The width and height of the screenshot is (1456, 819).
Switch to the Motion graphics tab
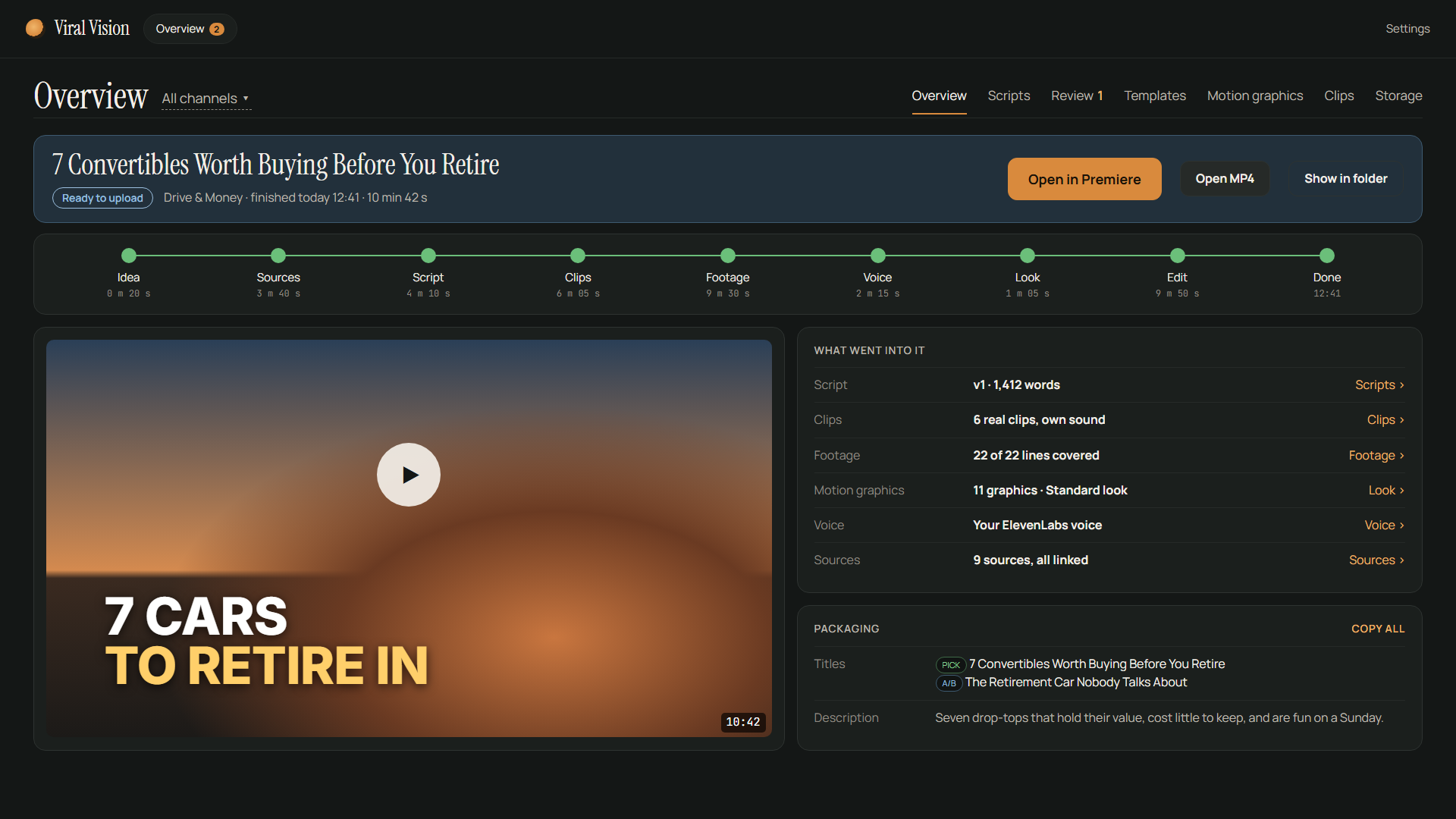tap(1255, 96)
